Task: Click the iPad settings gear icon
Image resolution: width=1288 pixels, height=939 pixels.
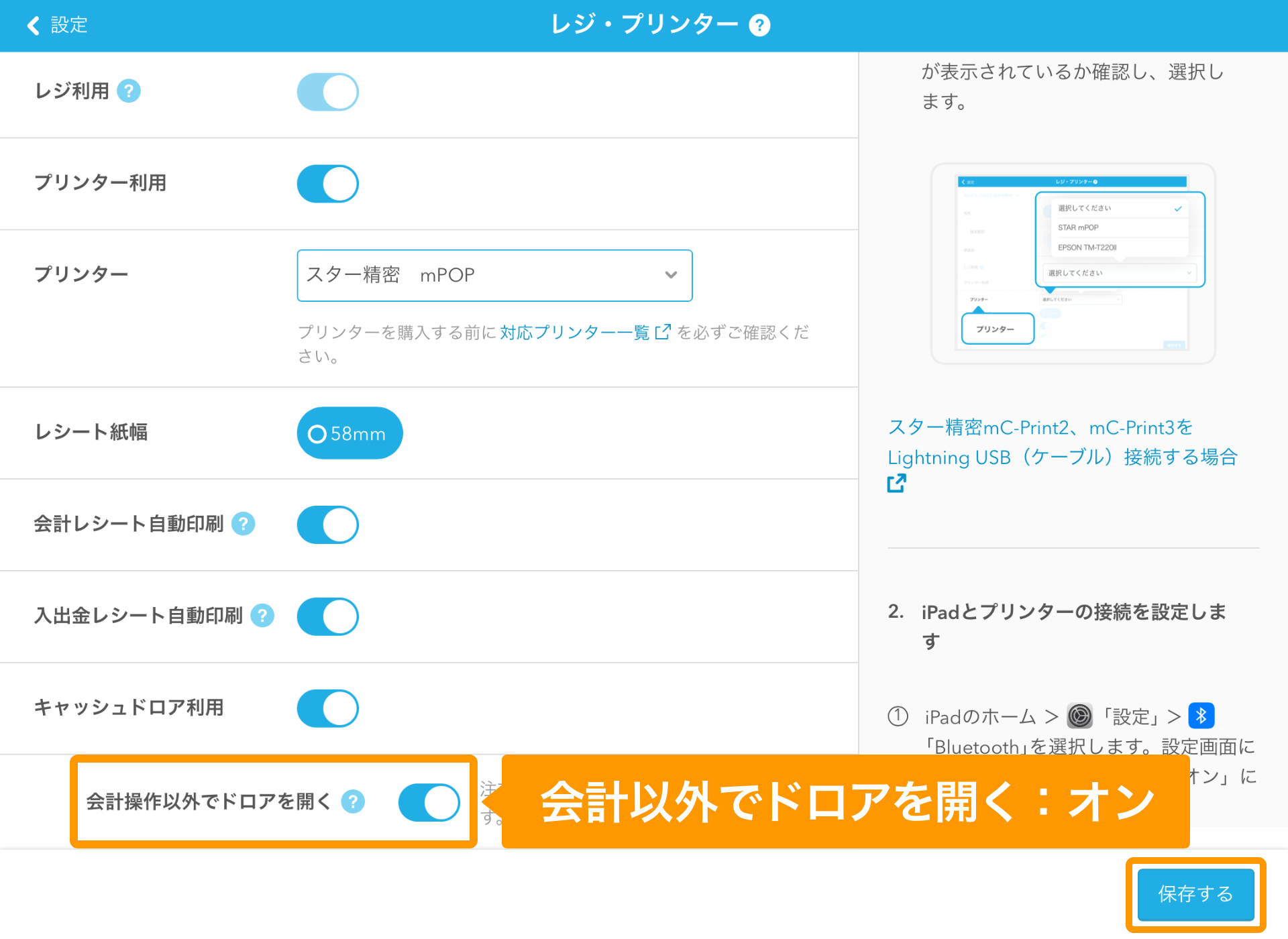Action: click(x=1080, y=716)
